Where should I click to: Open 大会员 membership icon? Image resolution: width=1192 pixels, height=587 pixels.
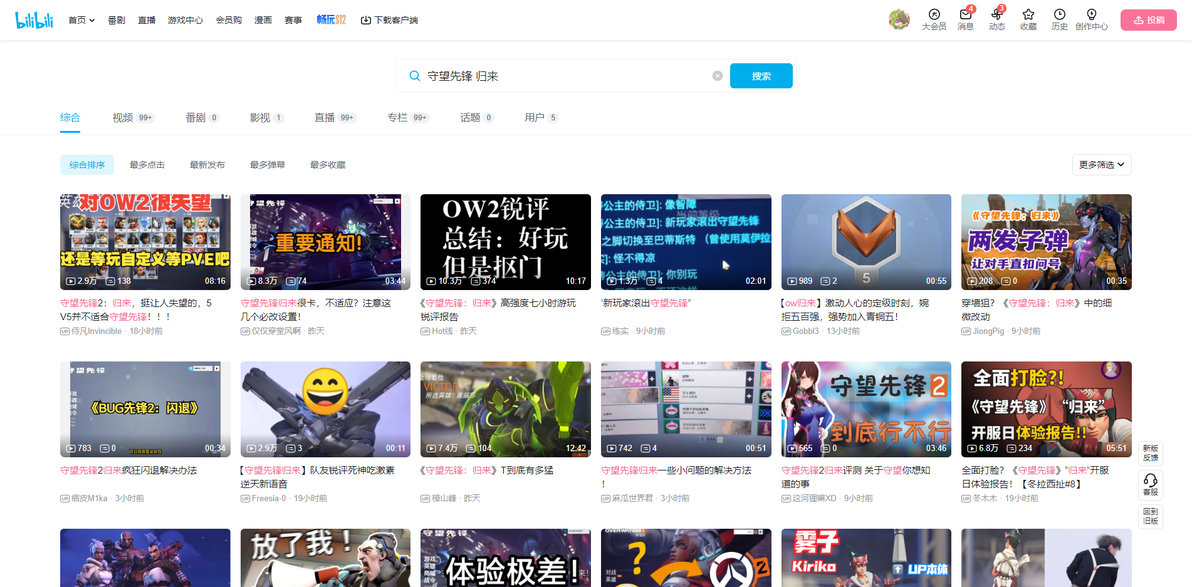click(934, 20)
